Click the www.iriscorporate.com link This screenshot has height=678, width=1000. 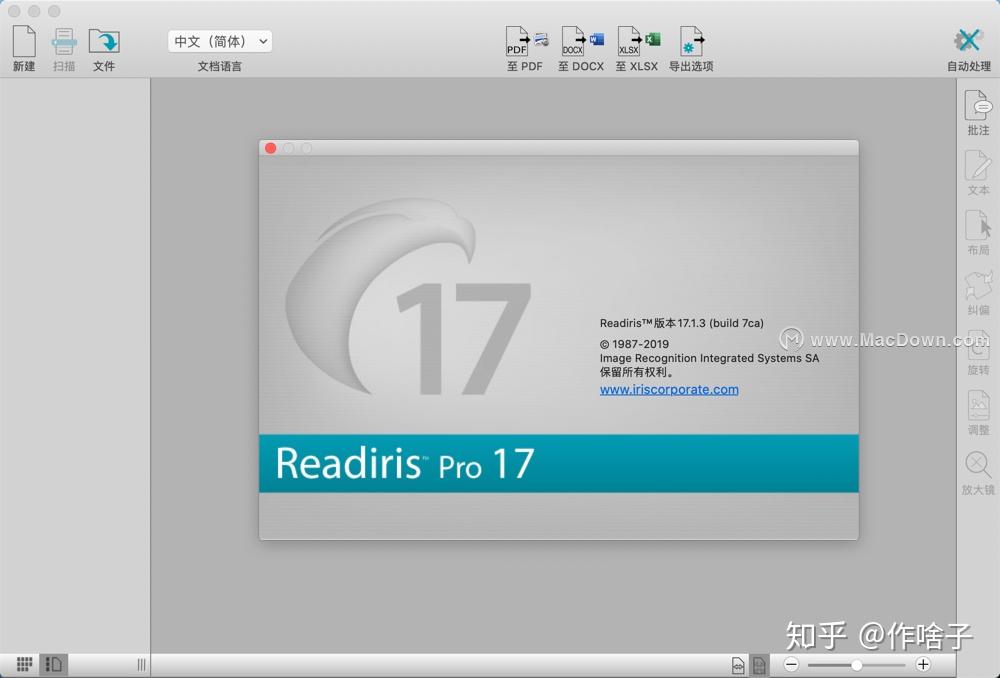[x=668, y=389]
